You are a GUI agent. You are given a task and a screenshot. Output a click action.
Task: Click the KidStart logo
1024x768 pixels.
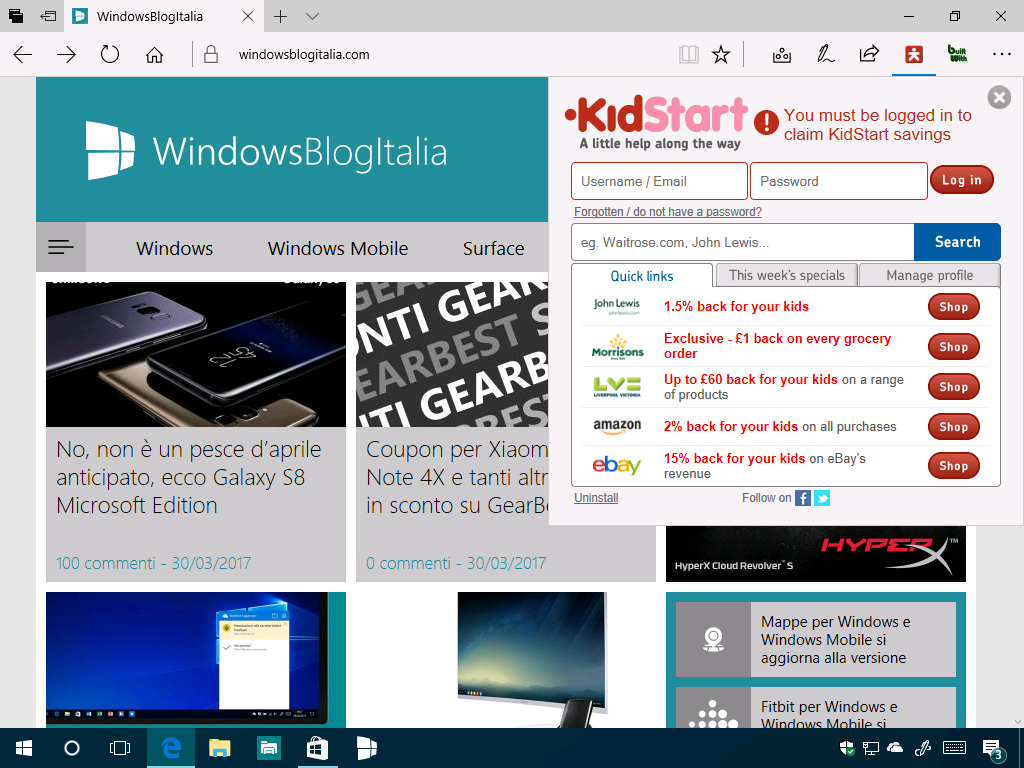click(656, 123)
